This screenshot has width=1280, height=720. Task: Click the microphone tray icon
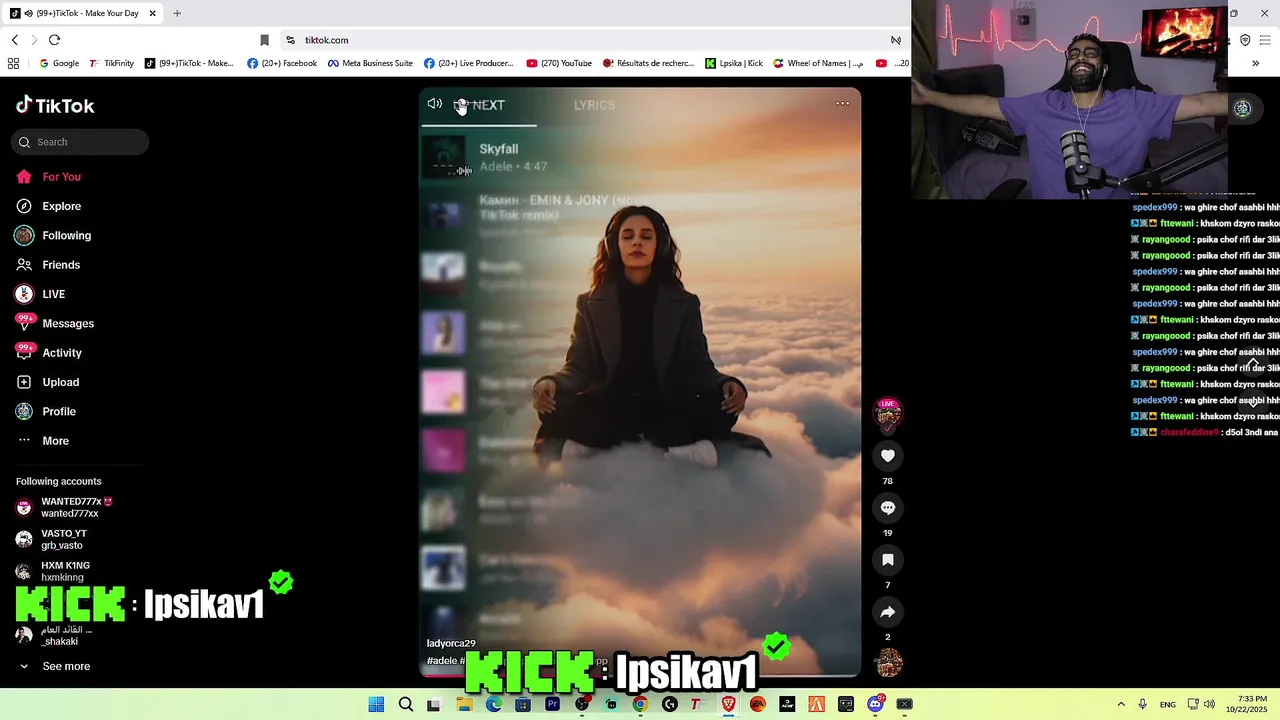[1142, 704]
